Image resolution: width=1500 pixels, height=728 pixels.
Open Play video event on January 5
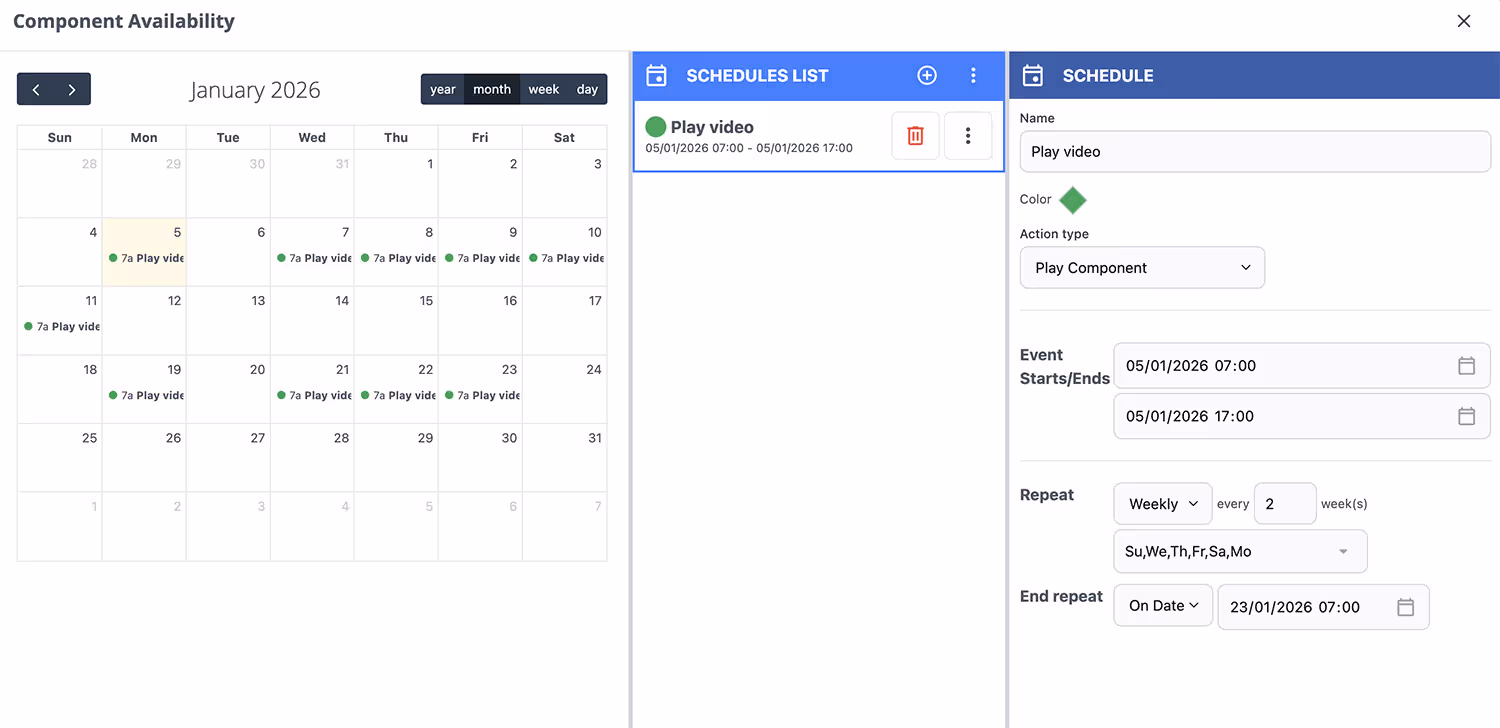pyautogui.click(x=146, y=258)
